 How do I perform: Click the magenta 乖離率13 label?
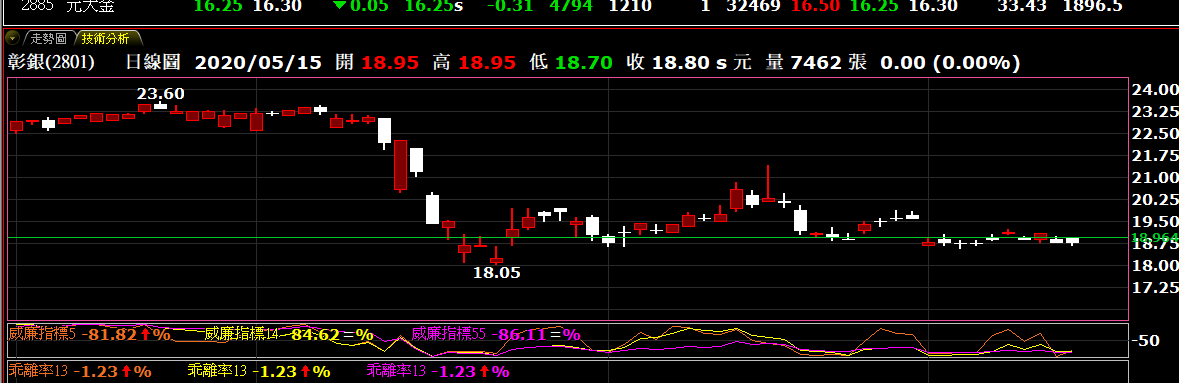coord(397,370)
